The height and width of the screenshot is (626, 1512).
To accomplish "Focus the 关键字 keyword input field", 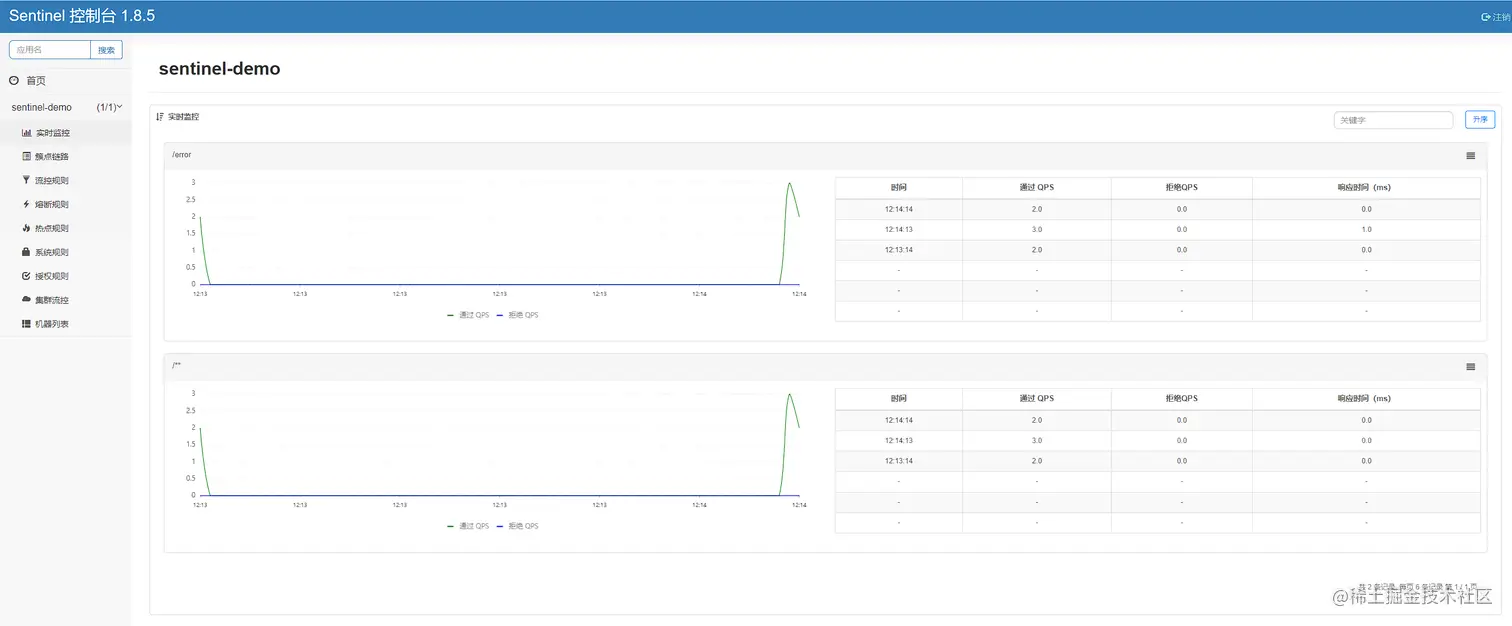I will [x=1393, y=120].
